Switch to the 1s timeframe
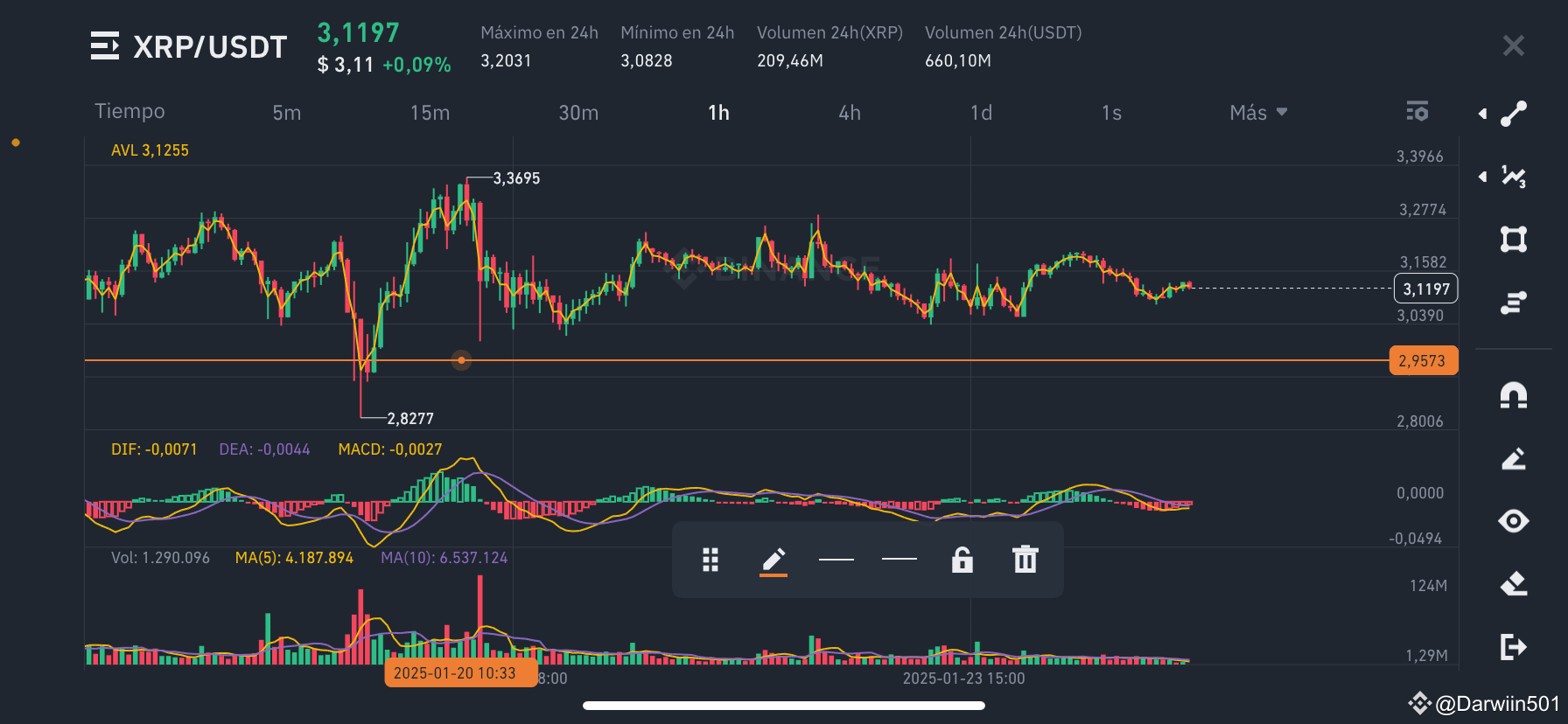 tap(1112, 113)
